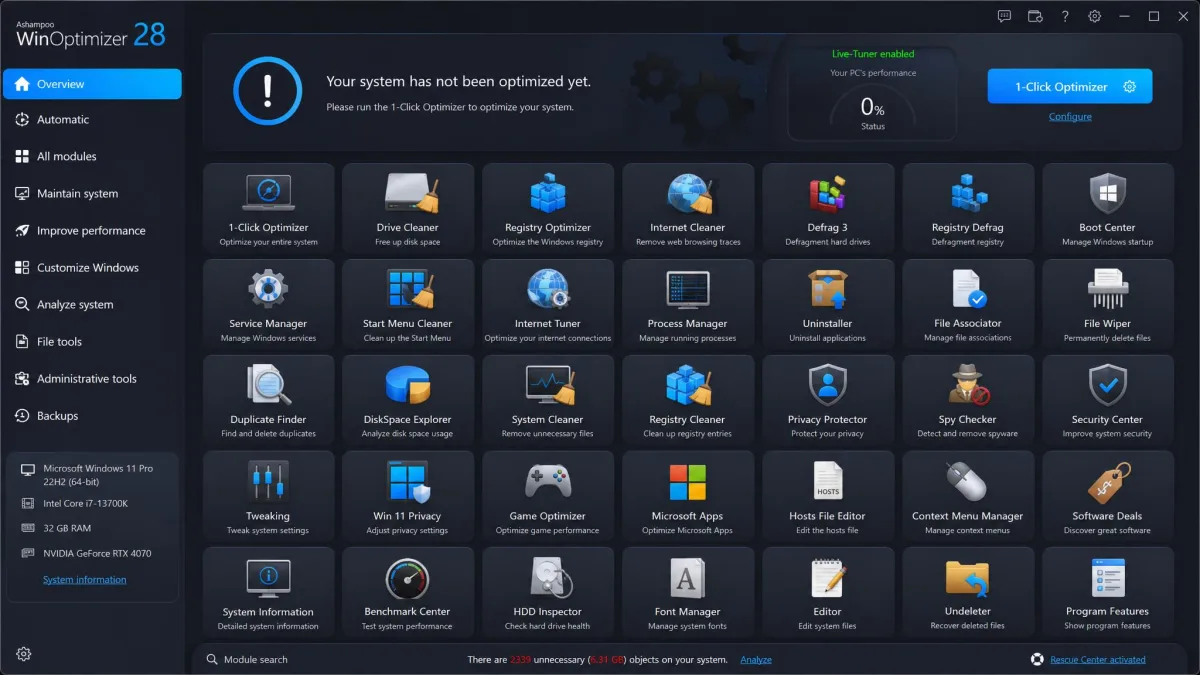The height and width of the screenshot is (675, 1200).
Task: Launch Registry Optimizer tile
Action: (x=548, y=209)
